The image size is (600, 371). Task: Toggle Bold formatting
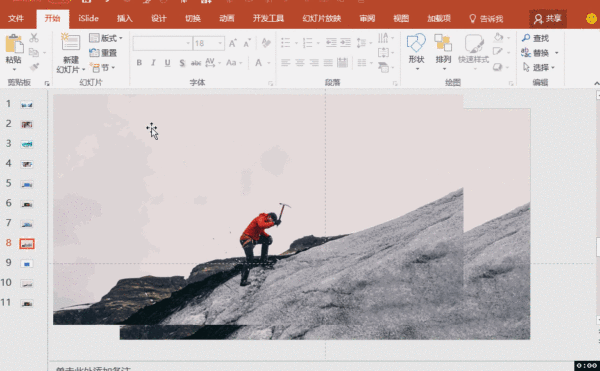[139, 63]
